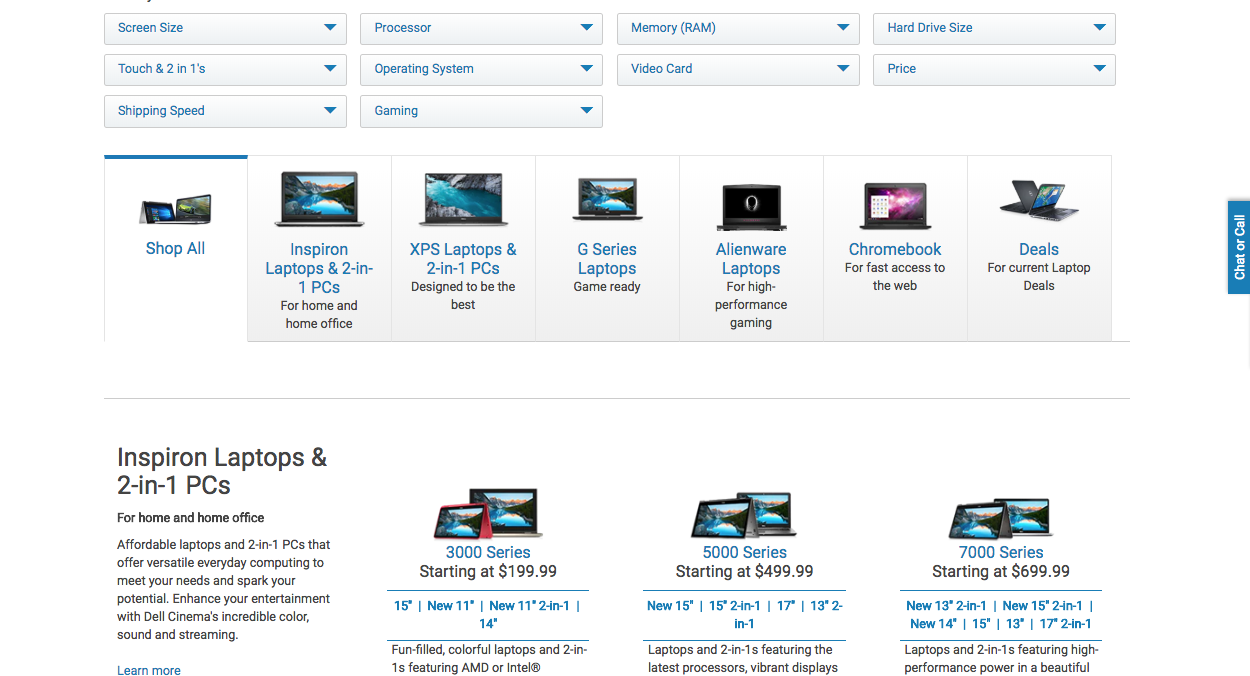Select New 15" 2-in-1 under 7000 Series

1043,605
